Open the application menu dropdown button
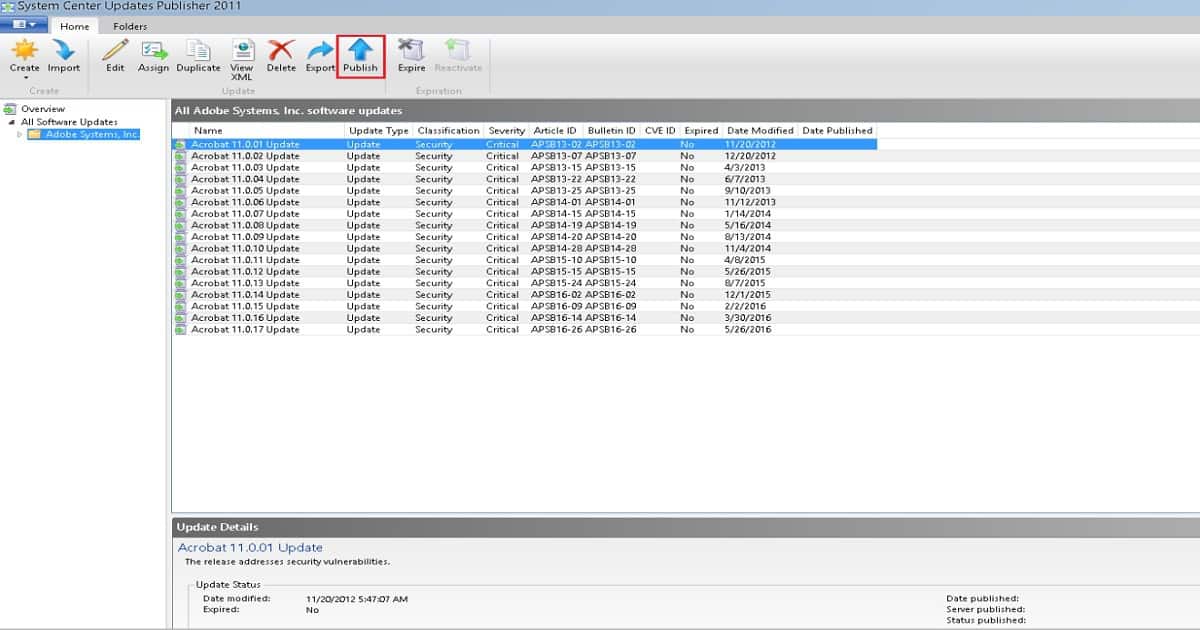 point(25,25)
